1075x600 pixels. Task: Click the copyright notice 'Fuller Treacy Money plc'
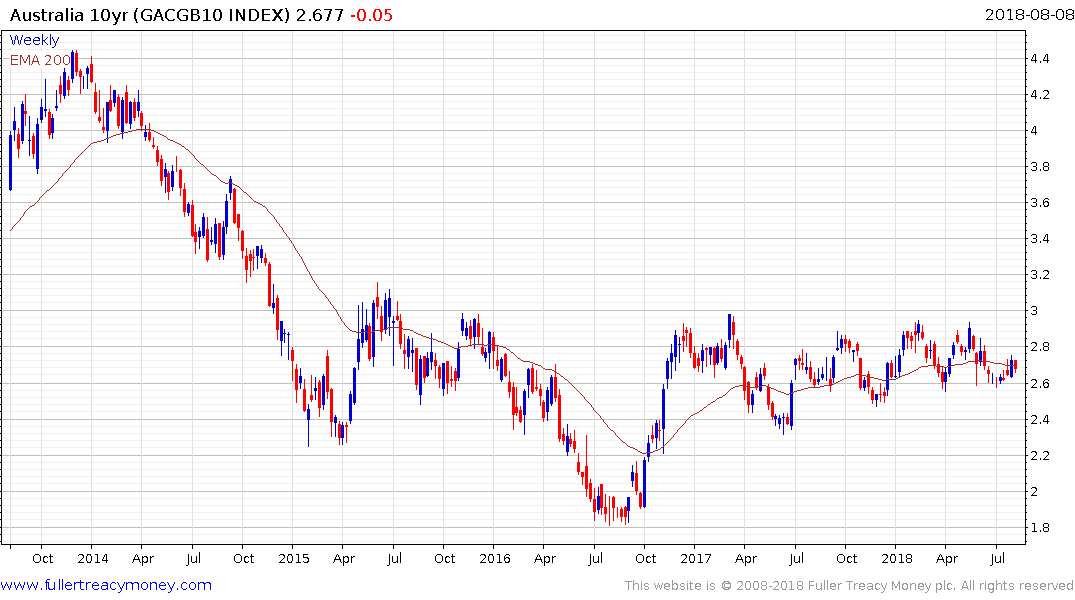point(882,586)
